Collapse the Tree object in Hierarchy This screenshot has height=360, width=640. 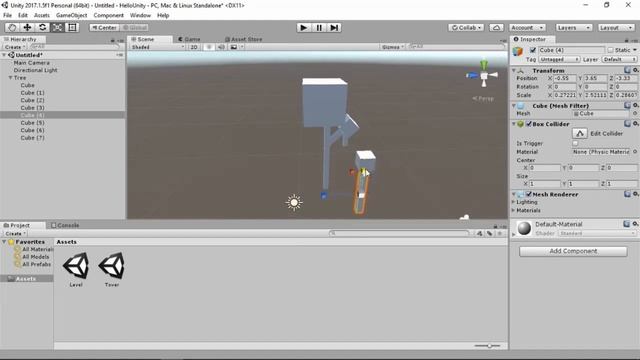click(10, 78)
